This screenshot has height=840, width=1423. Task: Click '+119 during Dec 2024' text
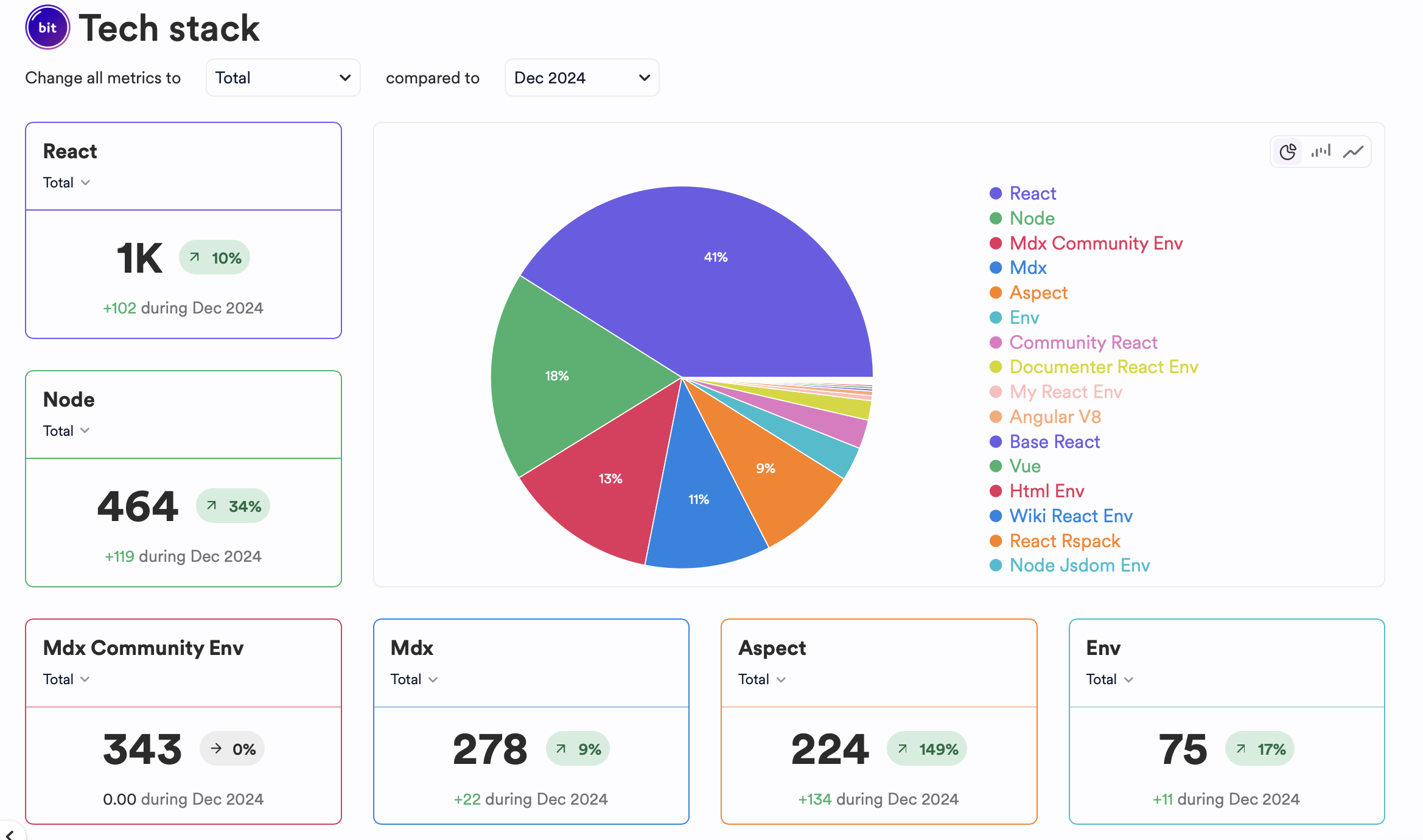point(183,556)
